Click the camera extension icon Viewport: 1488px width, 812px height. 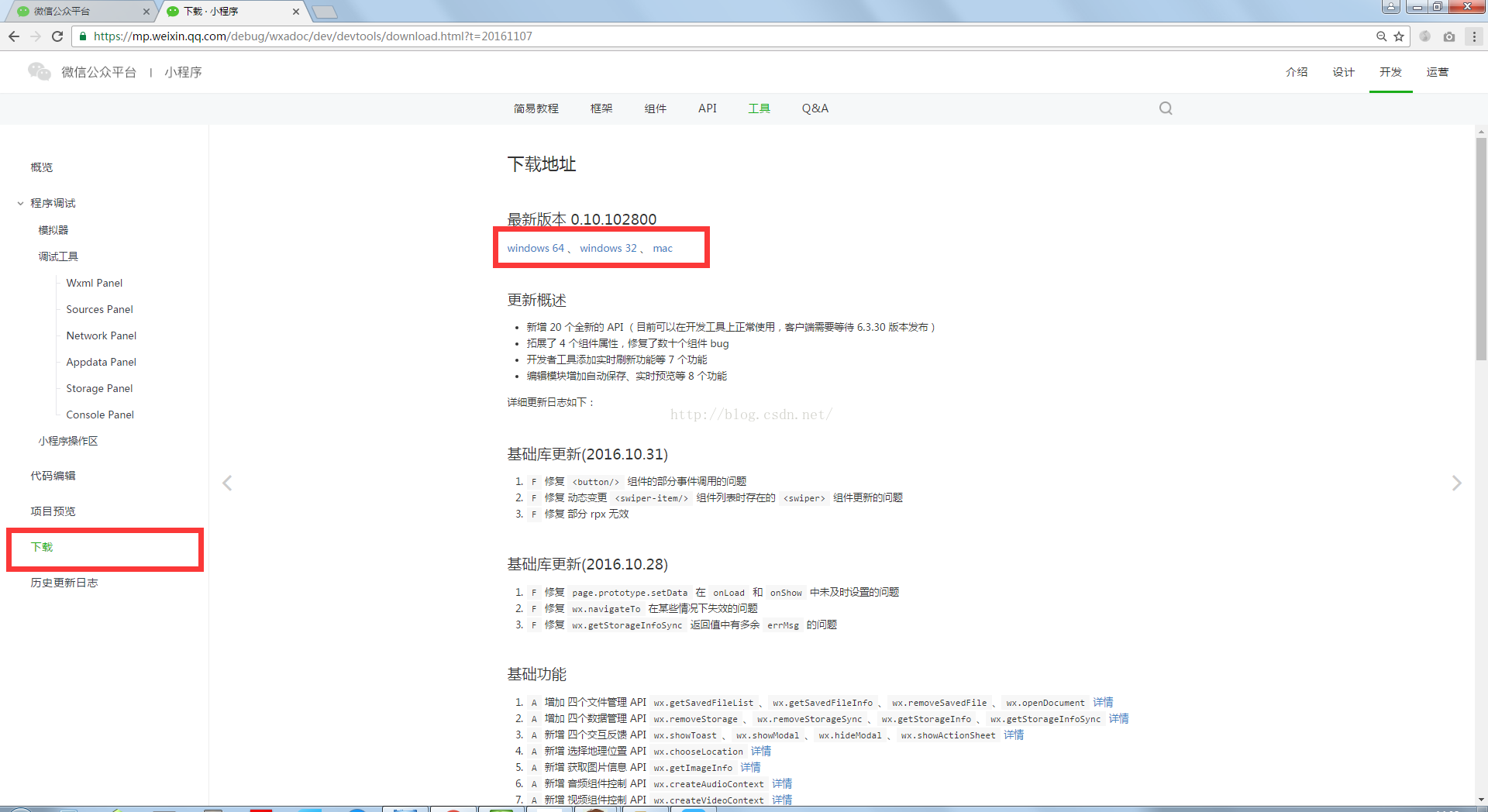point(1449,36)
